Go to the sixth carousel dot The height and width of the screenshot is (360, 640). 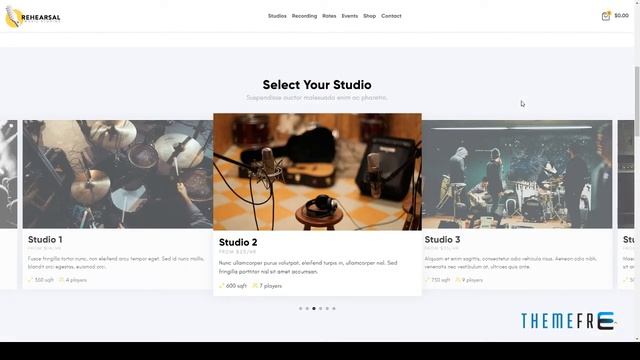pyautogui.click(x=334, y=309)
